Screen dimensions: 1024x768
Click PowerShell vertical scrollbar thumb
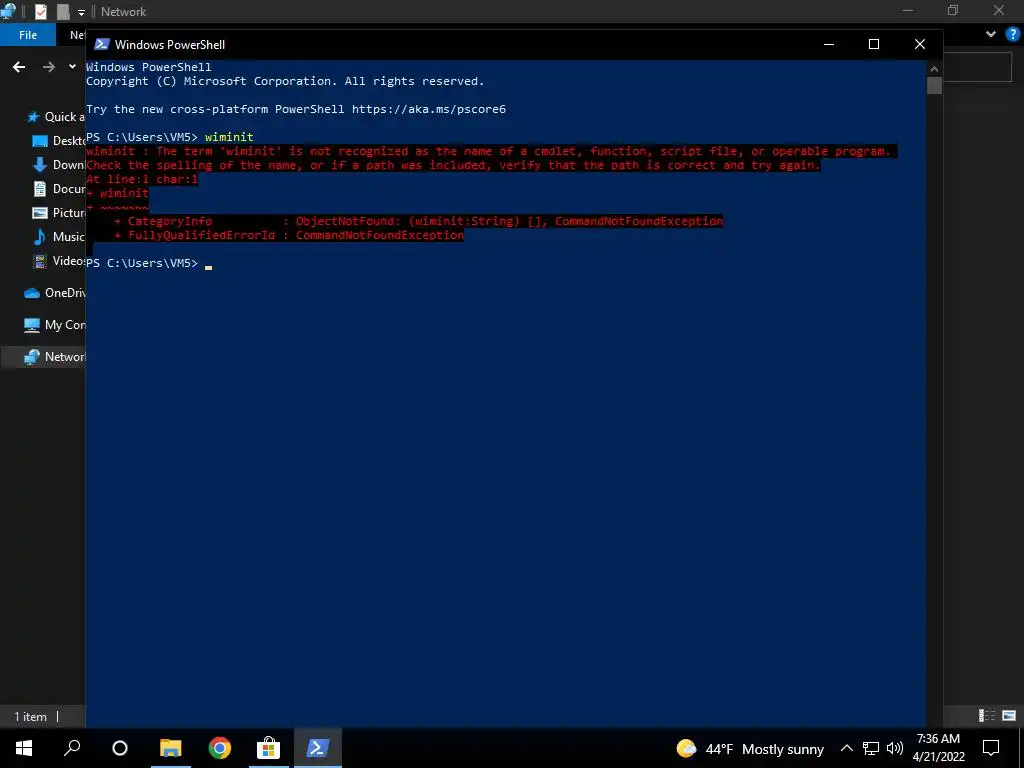pyautogui.click(x=934, y=86)
